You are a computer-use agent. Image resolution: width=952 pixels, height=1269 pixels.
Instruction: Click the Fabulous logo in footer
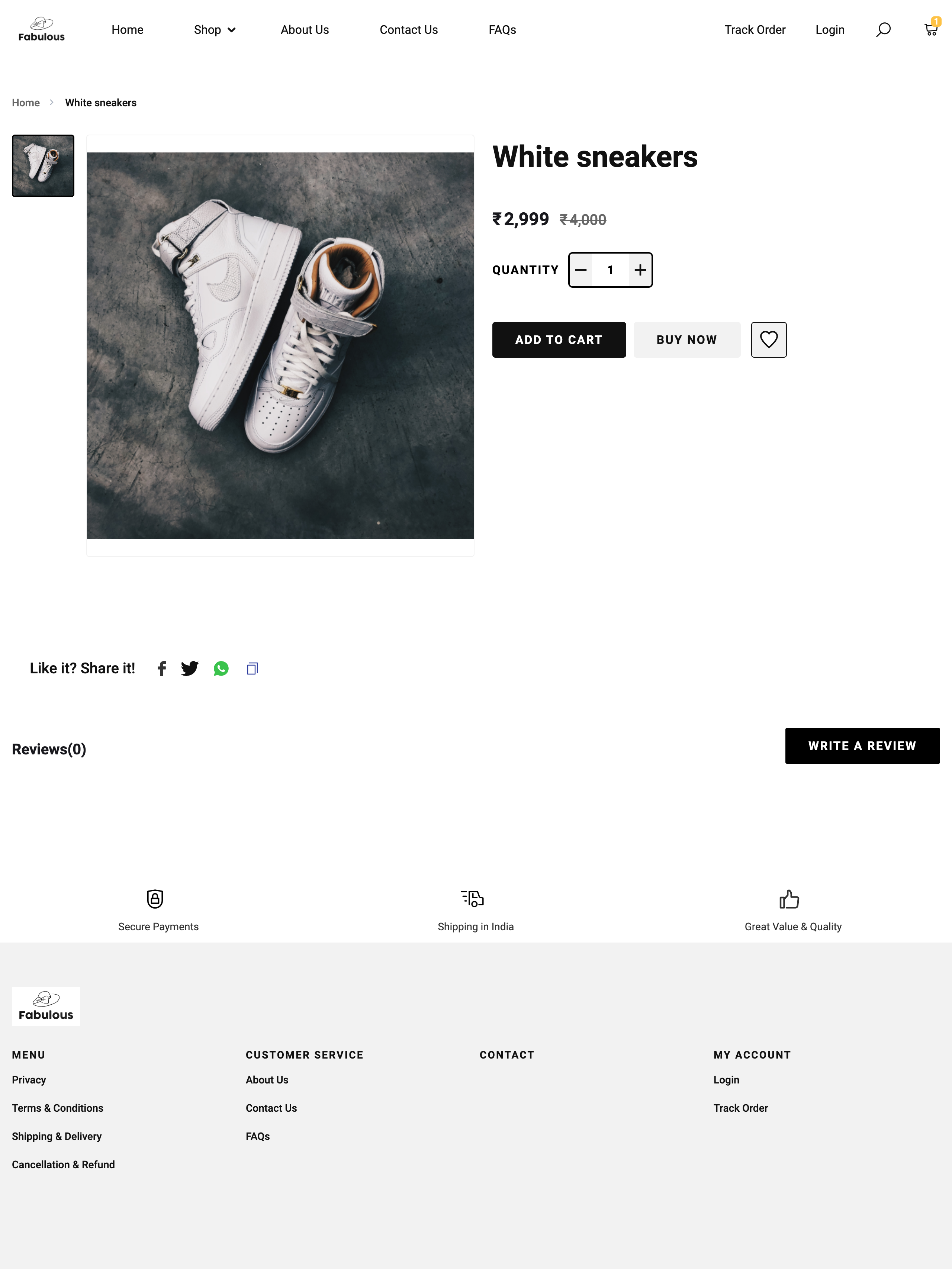point(46,1006)
